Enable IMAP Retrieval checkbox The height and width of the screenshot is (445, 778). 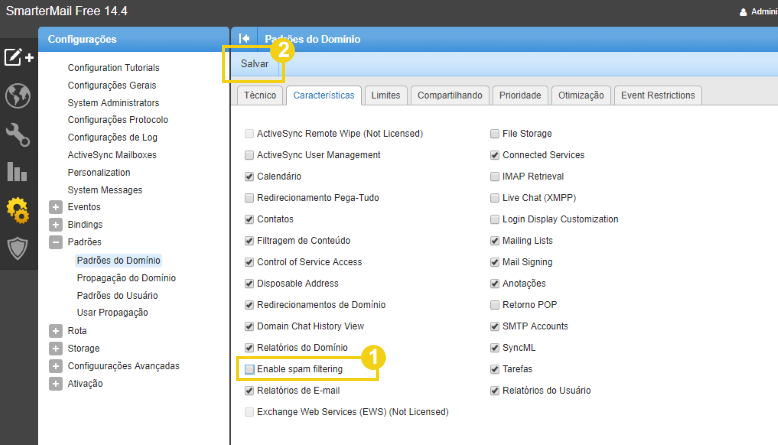tap(495, 177)
